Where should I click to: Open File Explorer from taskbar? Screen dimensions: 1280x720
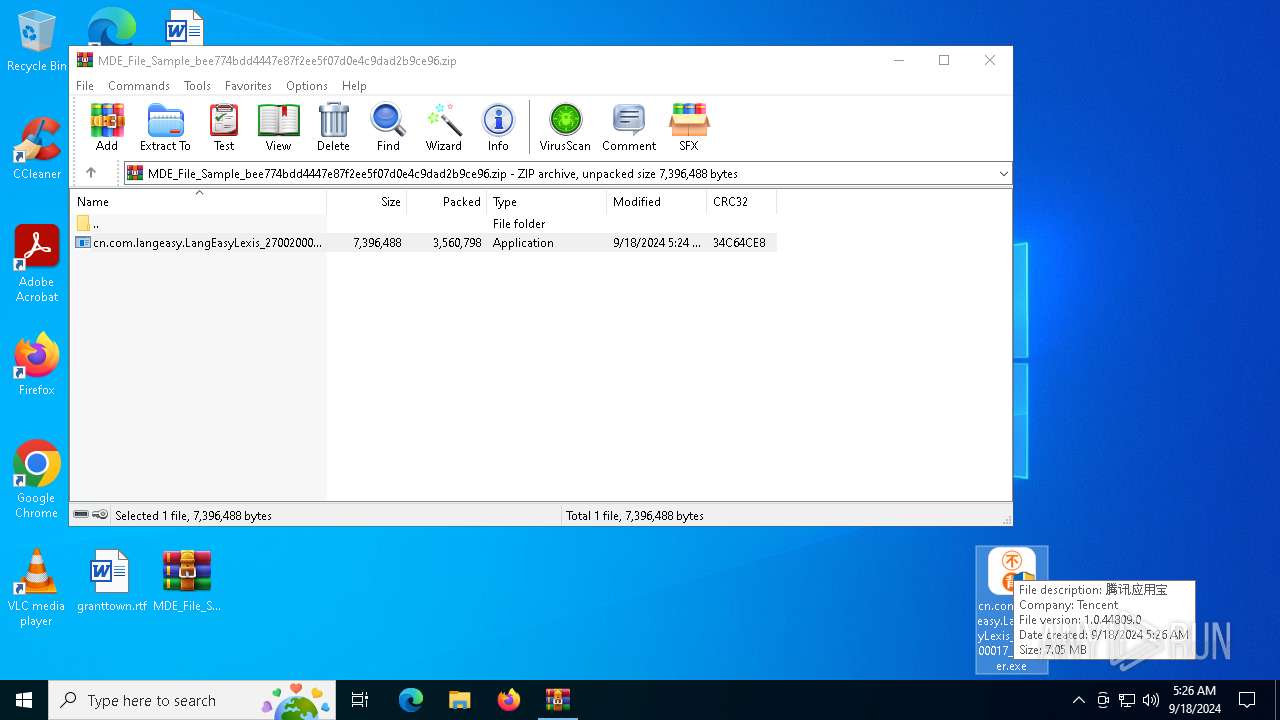click(460, 700)
